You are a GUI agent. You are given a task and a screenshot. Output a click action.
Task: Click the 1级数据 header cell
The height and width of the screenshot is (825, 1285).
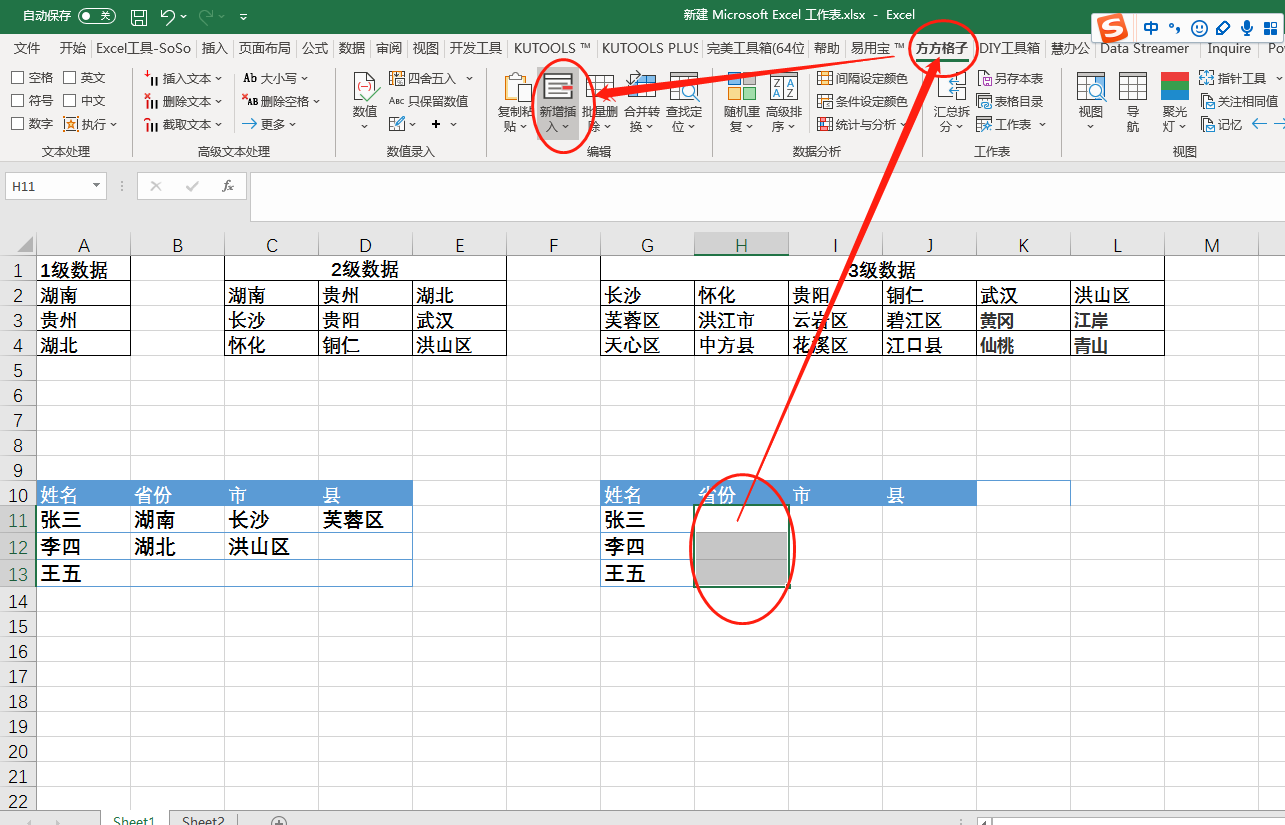pos(84,269)
